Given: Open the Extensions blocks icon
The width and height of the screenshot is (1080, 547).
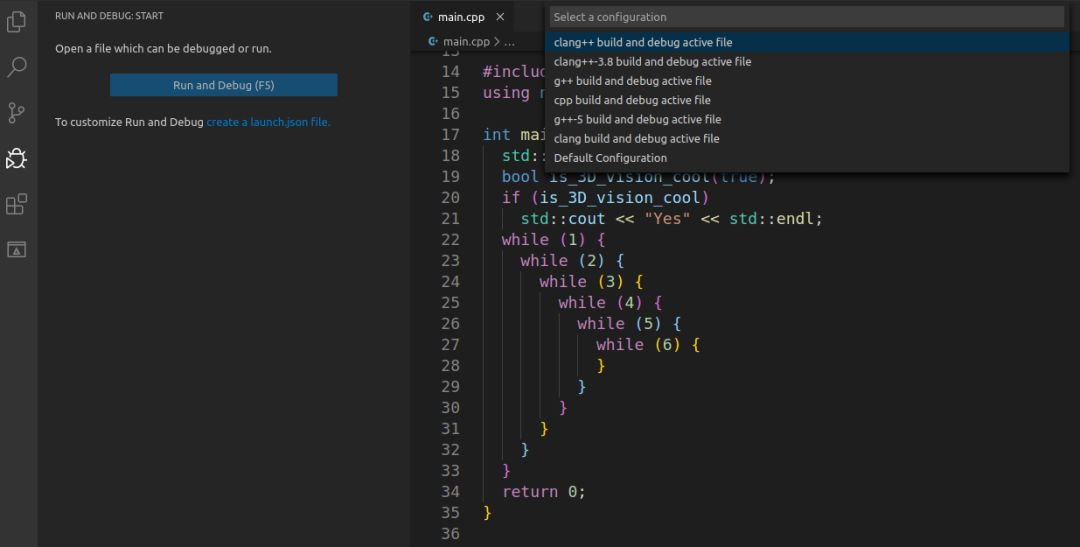Looking at the screenshot, I should coord(16,205).
